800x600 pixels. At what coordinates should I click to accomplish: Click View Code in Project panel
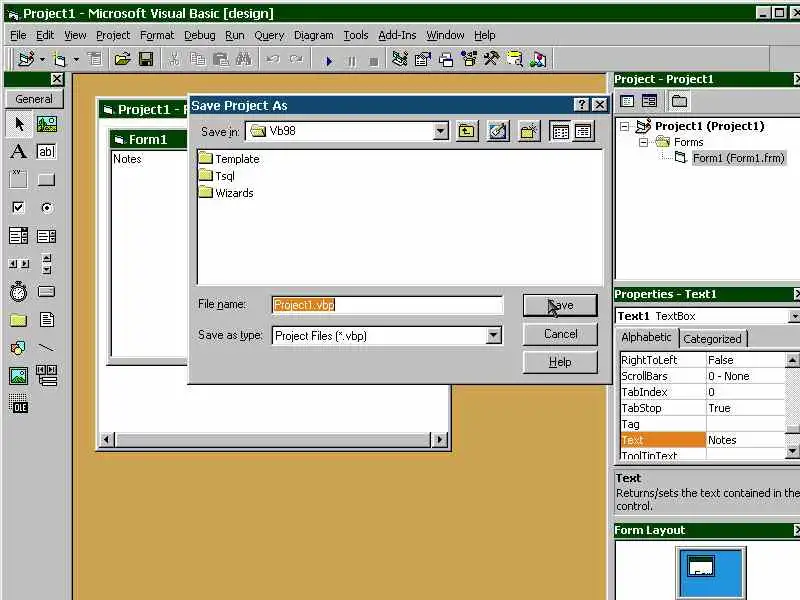pyautogui.click(x=627, y=101)
